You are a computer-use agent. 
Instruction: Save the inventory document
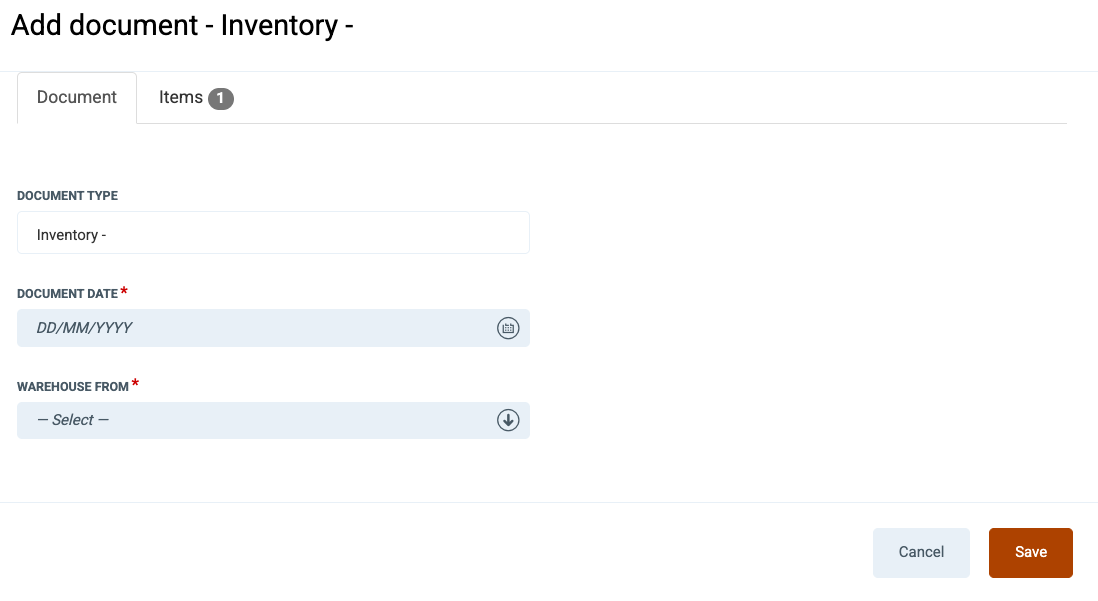(x=1031, y=553)
